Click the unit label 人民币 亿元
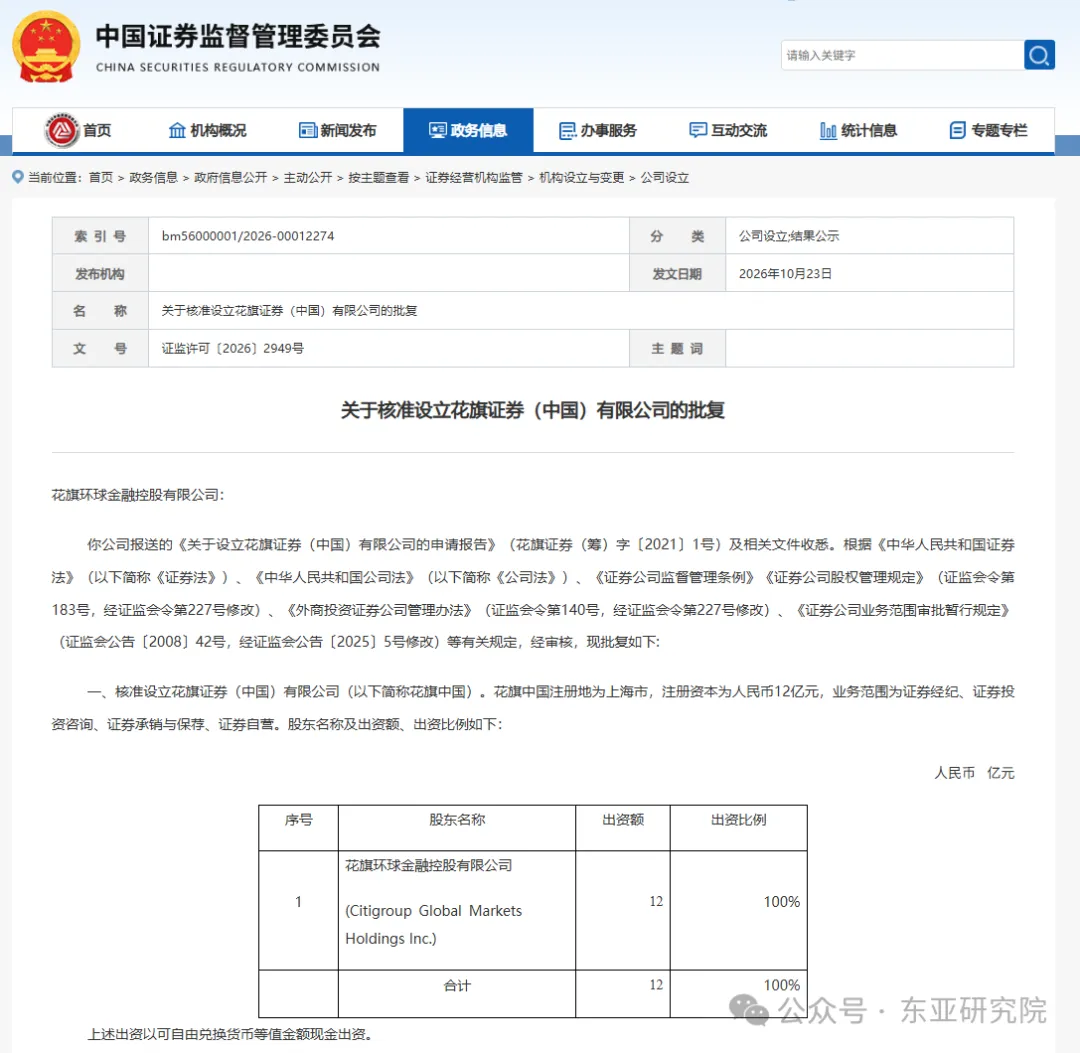Image resolution: width=1080 pixels, height=1053 pixels. [x=974, y=773]
